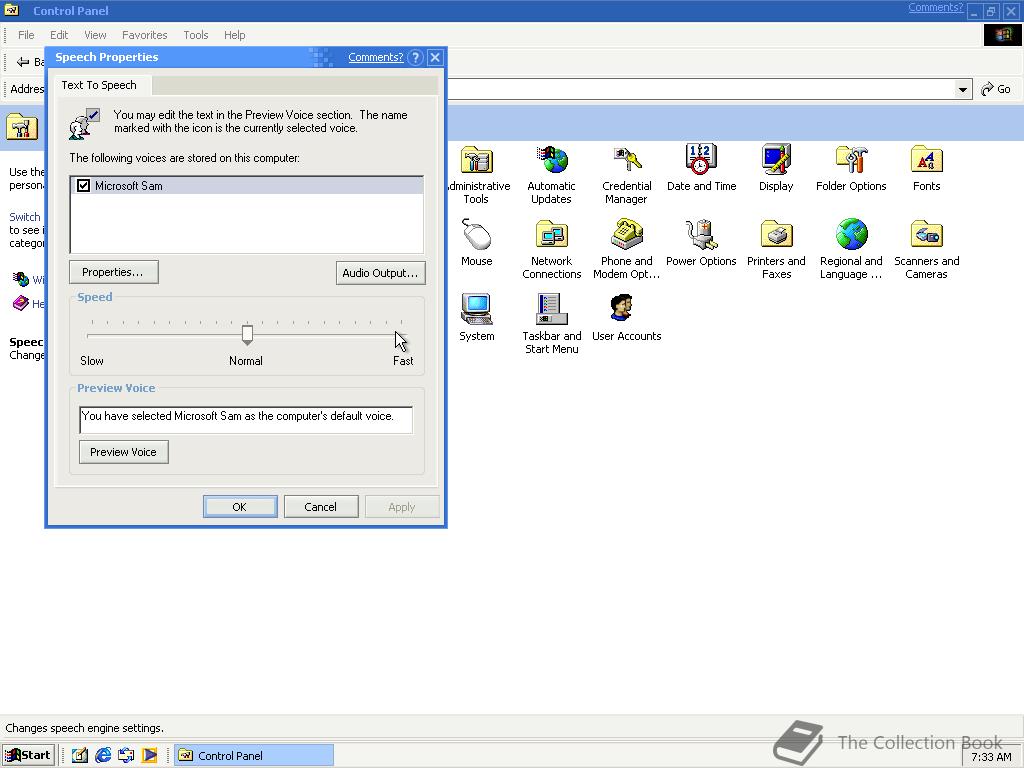1024x768 pixels.
Task: Launch Internet Explorer from quick launch
Action: click(103, 756)
